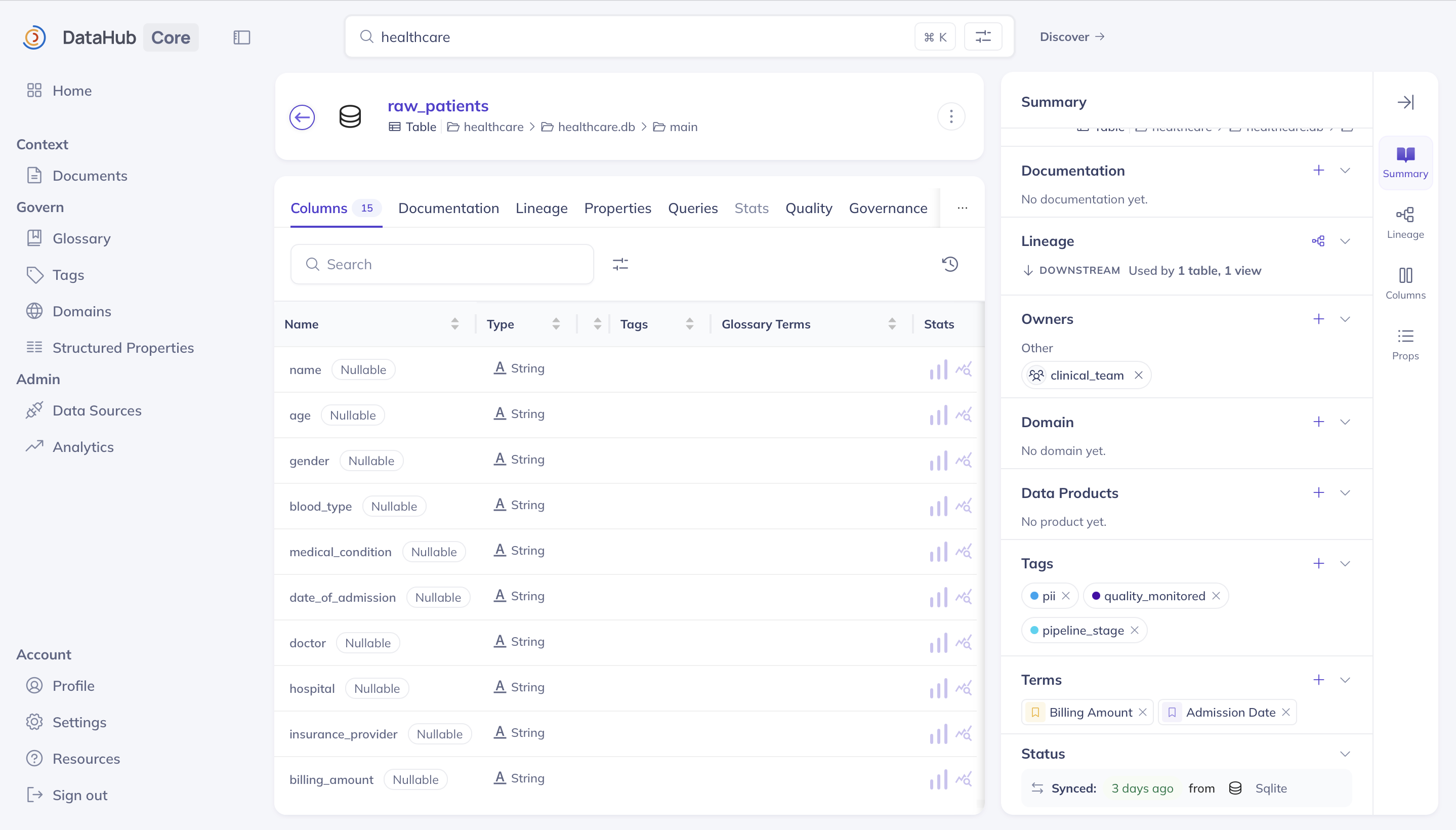1456x830 pixels.
Task: Click the column Search field
Action: pos(442,265)
